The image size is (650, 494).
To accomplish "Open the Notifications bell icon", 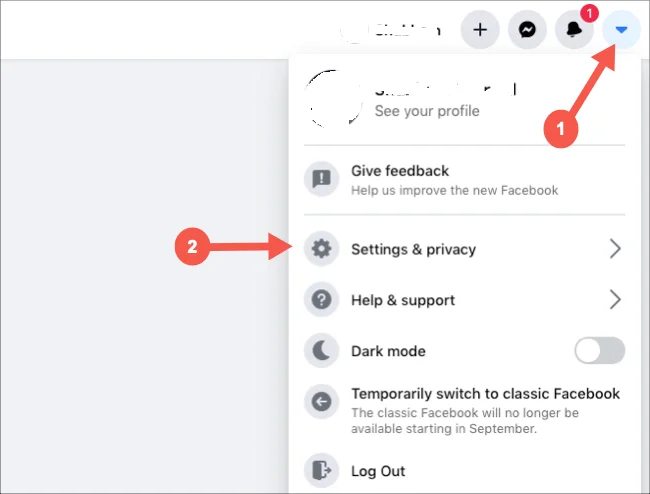I will pos(575,30).
